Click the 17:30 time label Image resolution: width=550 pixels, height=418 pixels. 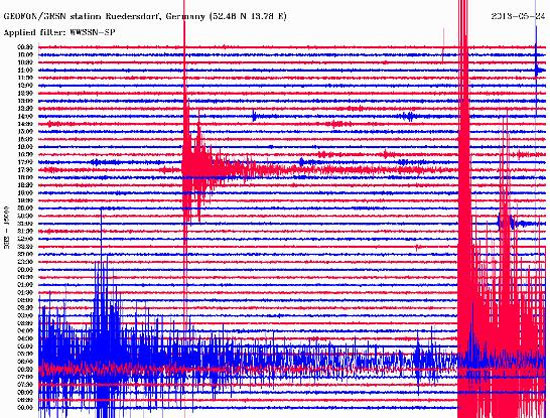(25, 170)
